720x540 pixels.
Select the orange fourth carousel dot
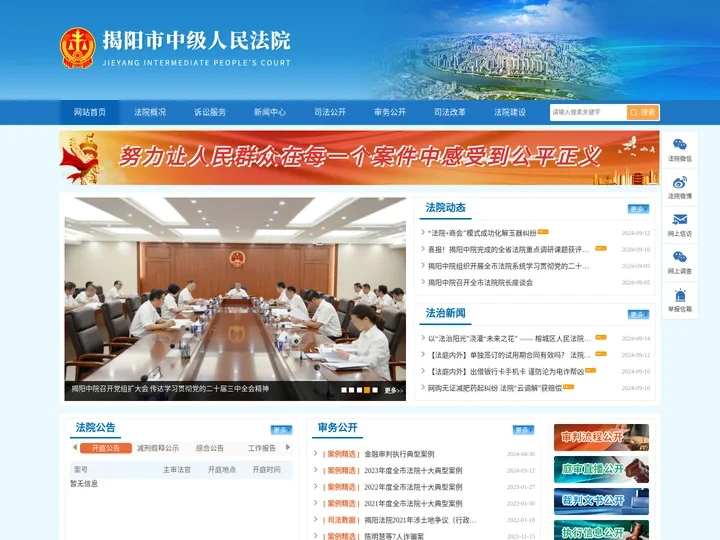pyautogui.click(x=367, y=390)
